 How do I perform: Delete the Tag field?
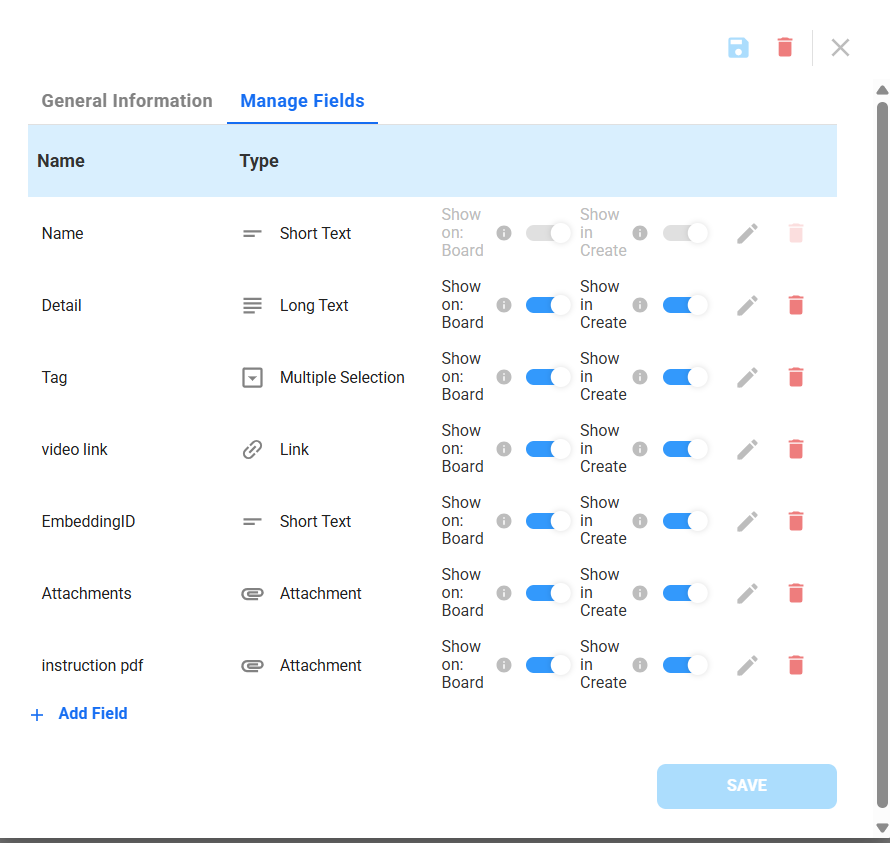click(x=796, y=377)
